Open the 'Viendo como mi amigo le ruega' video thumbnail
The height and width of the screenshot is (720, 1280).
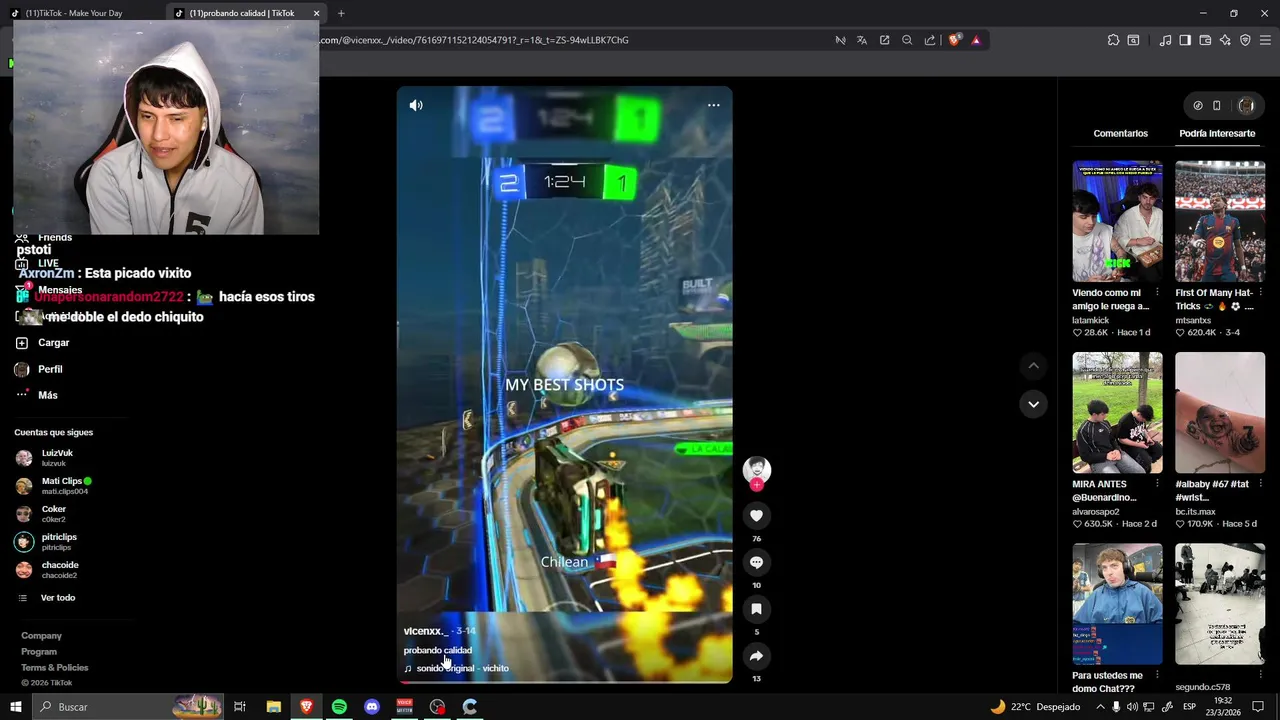click(1117, 221)
